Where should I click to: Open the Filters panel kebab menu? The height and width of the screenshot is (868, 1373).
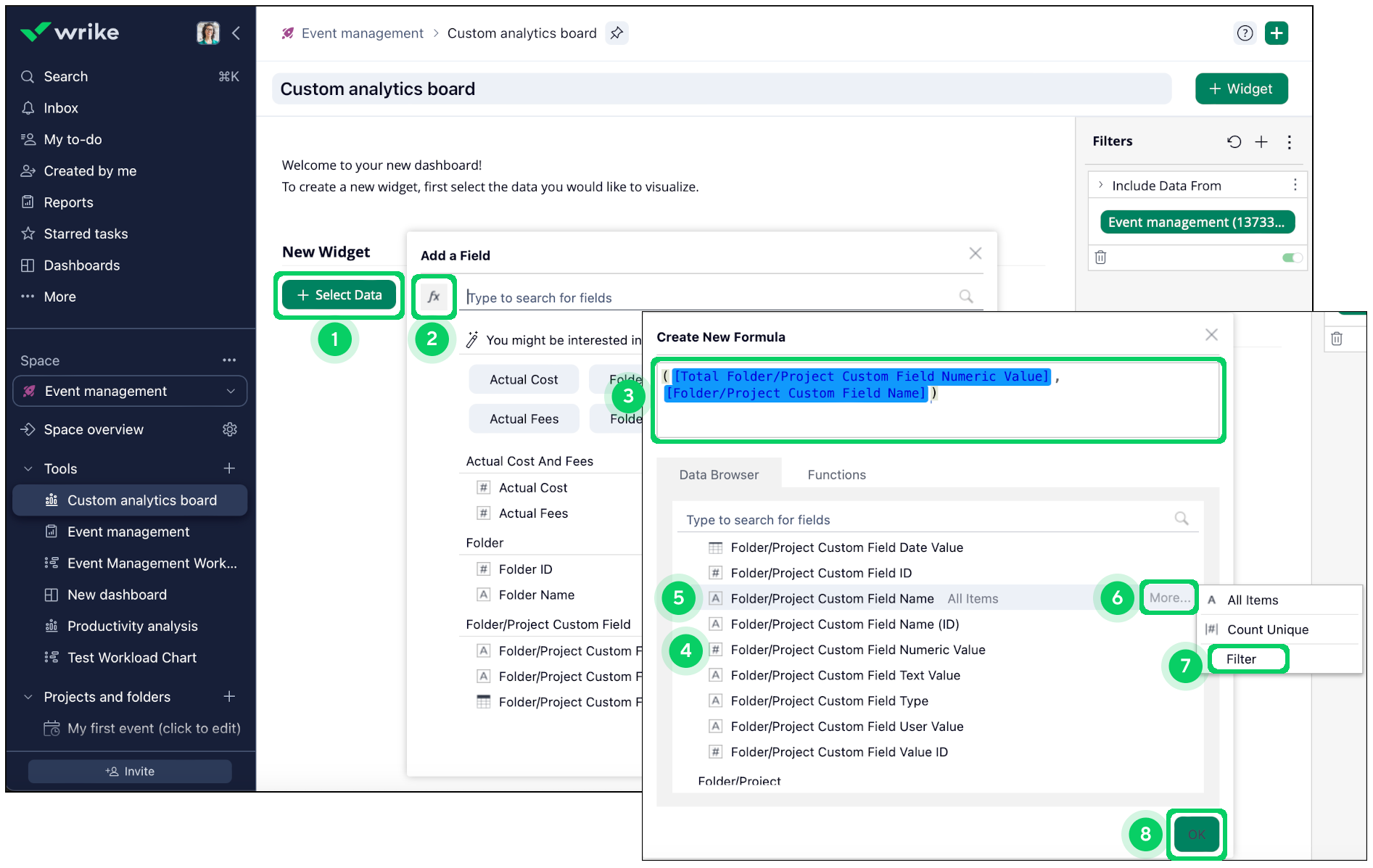pyautogui.click(x=1289, y=142)
